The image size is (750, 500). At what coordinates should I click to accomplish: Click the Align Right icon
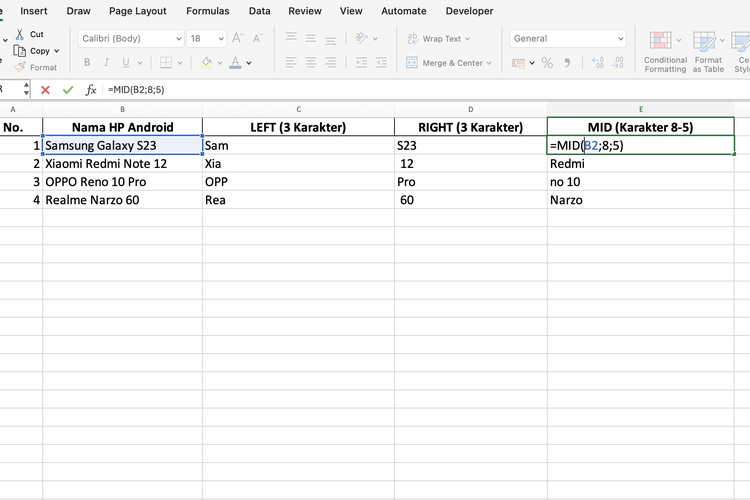coord(331,62)
